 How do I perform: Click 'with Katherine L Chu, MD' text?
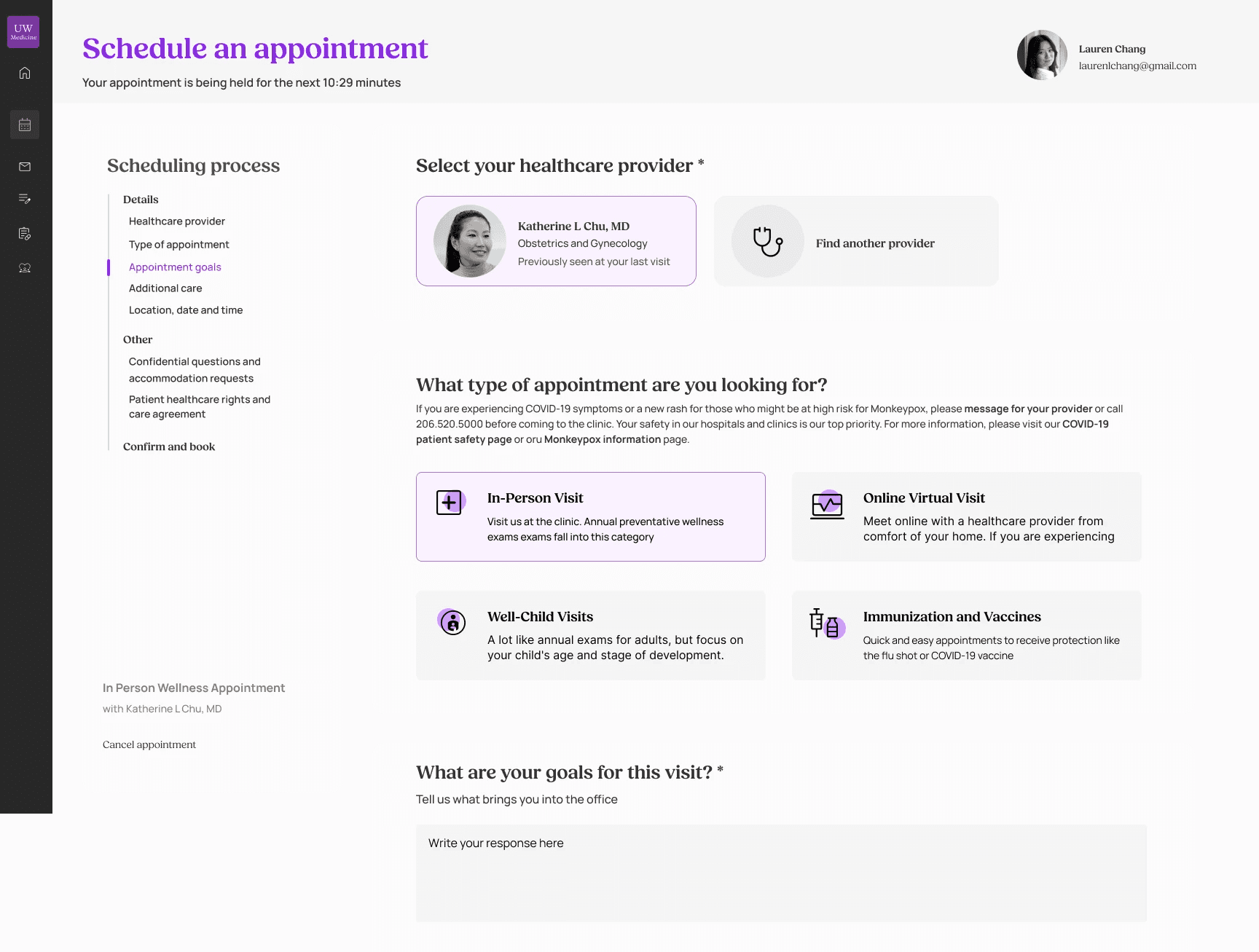[162, 709]
